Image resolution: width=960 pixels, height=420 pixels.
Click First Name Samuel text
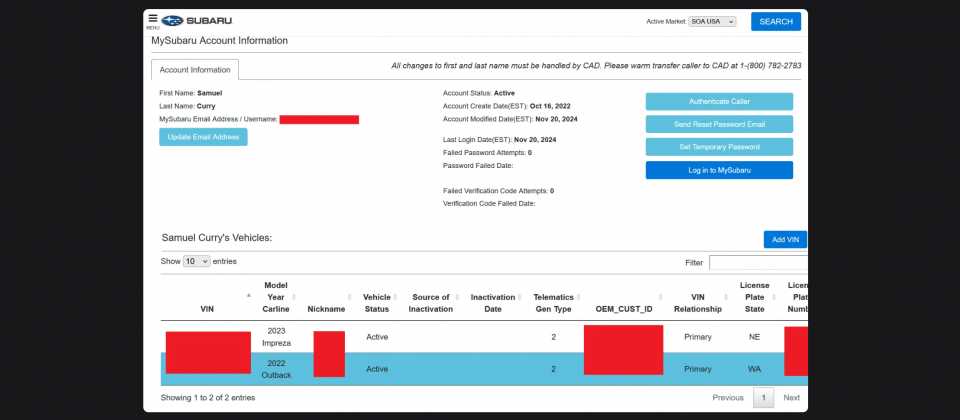tap(190, 93)
